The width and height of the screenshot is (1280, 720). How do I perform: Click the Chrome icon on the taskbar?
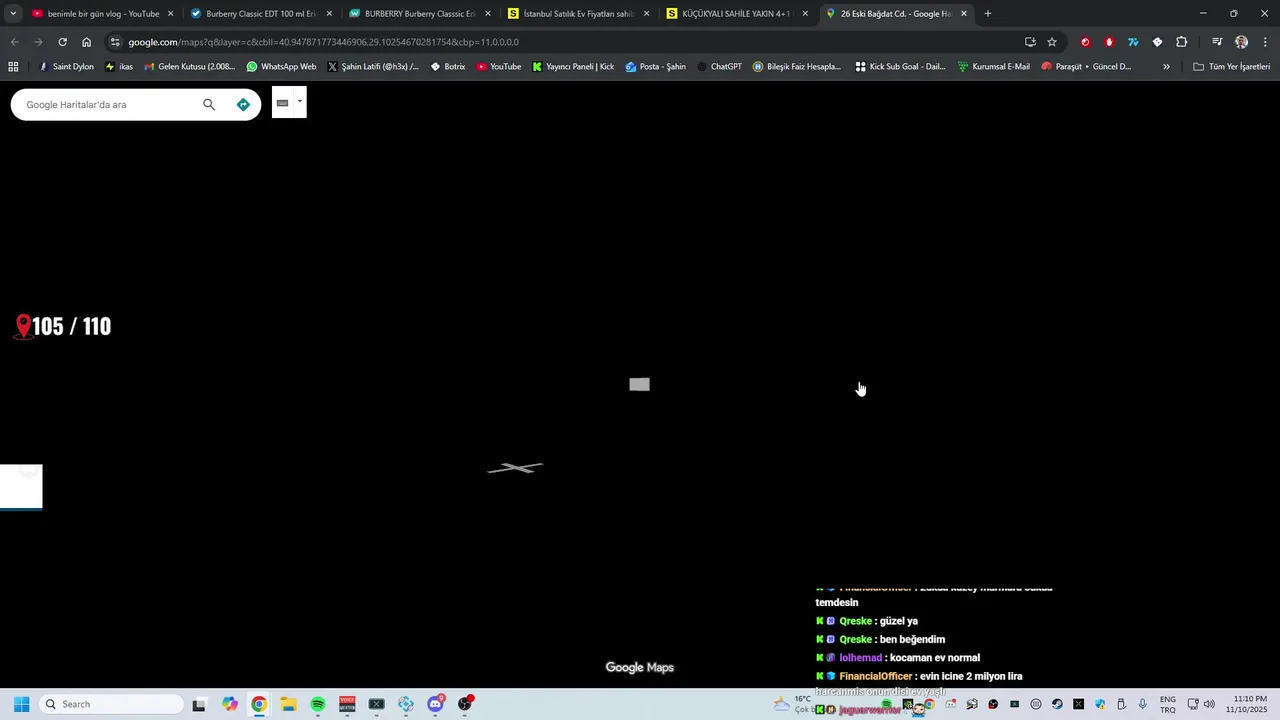click(259, 704)
